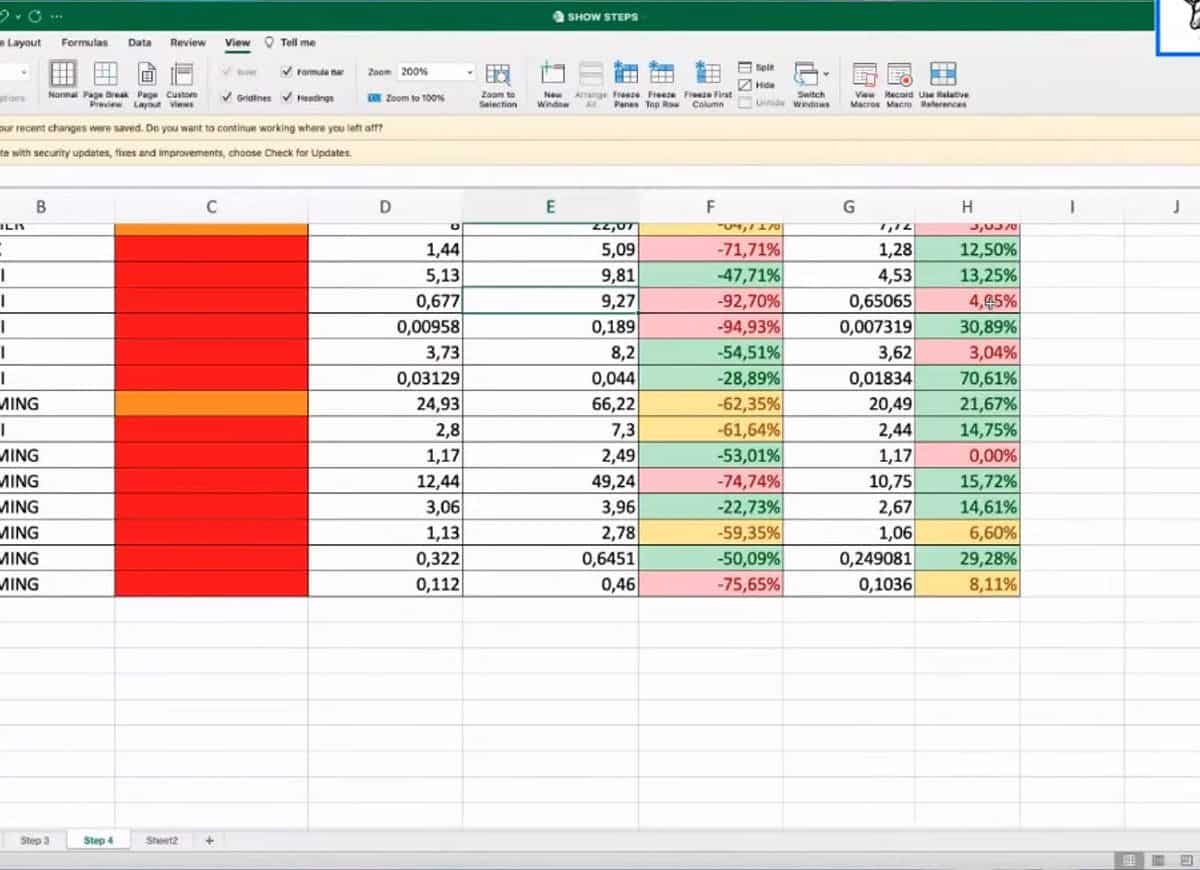This screenshot has height=870, width=1200.
Task: Click cell with value 0,00958
Action: click(385, 327)
